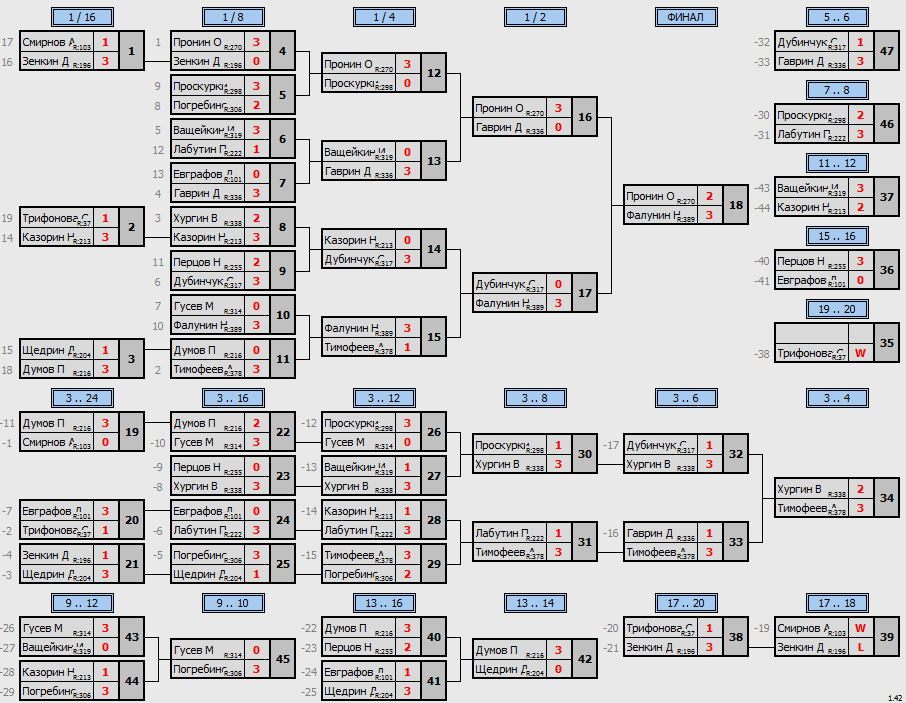Select the "3 .. 12" bracket header

384,398
